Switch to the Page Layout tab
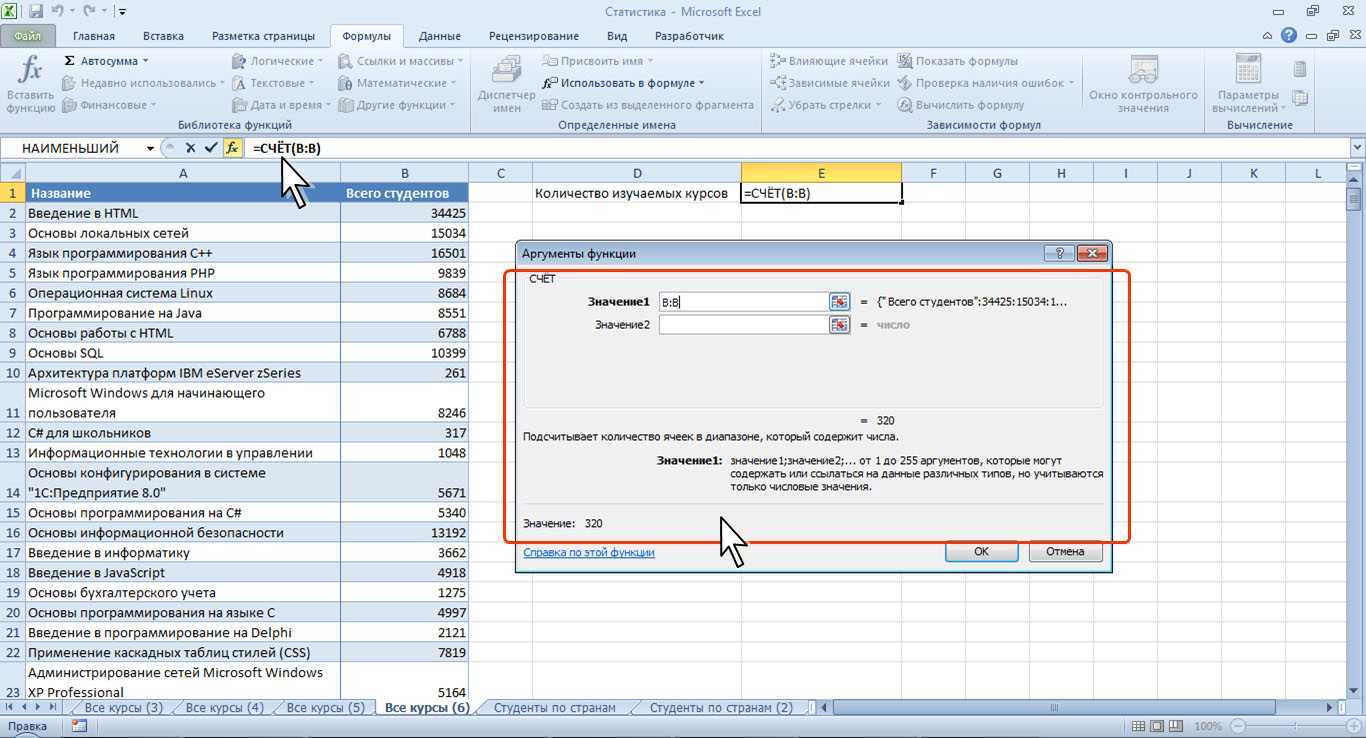This screenshot has width=1366, height=738. click(263, 36)
